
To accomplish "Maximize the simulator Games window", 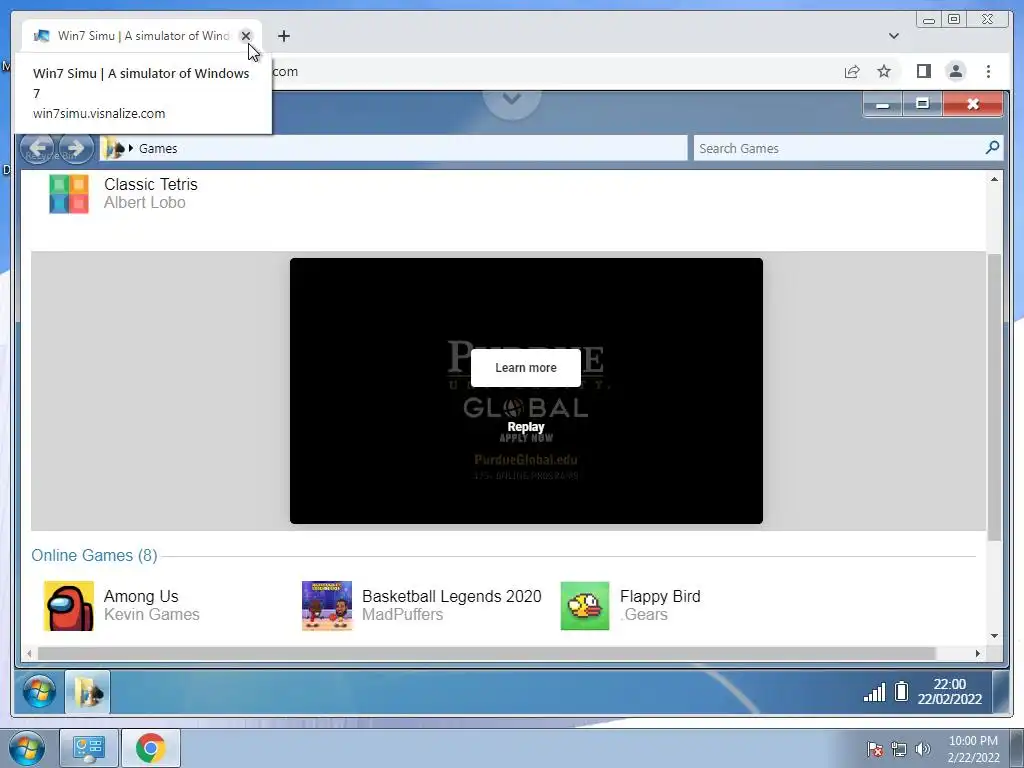I will point(922,104).
